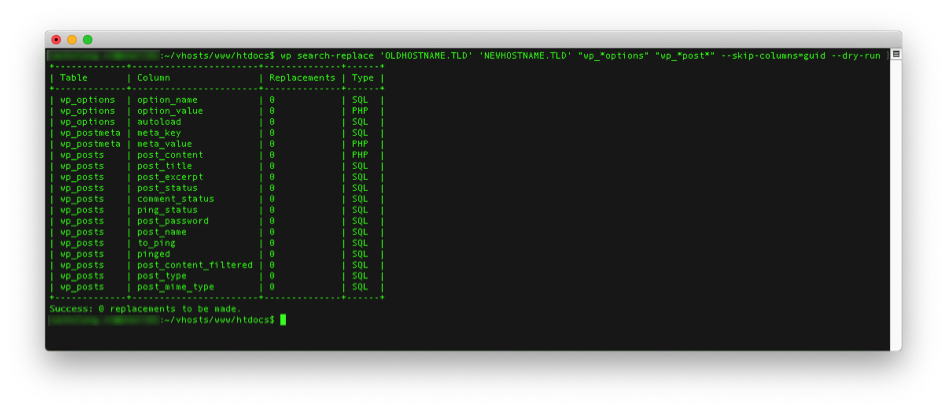Click the SQL type in option_name row
The image size is (947, 410).
(360, 100)
